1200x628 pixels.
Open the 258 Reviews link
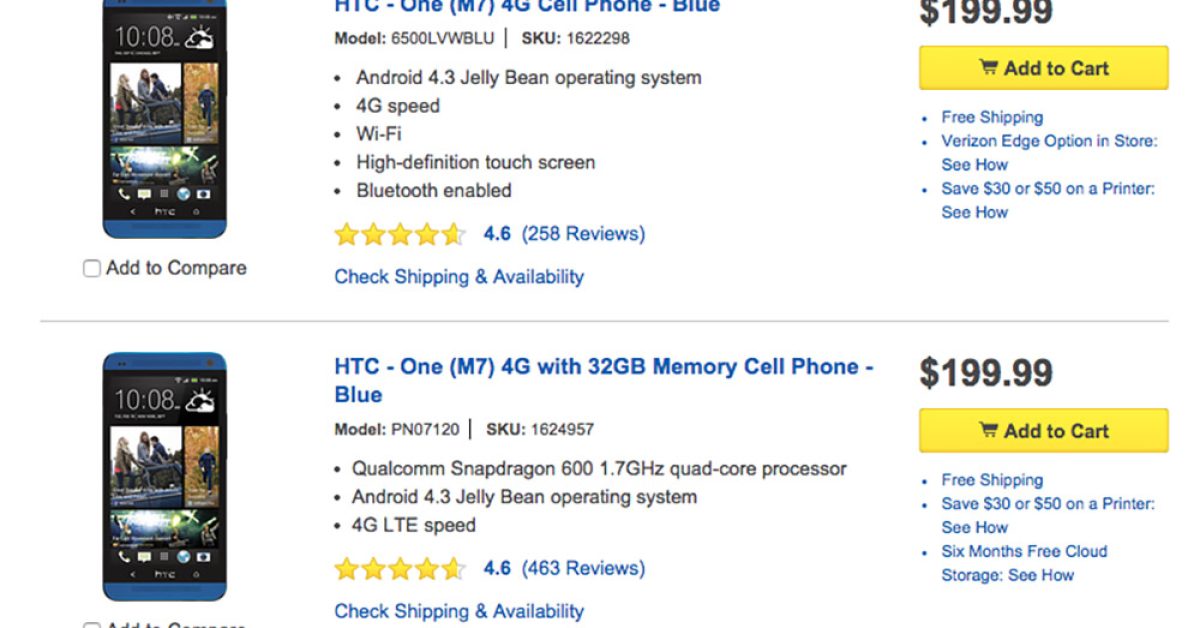click(583, 234)
